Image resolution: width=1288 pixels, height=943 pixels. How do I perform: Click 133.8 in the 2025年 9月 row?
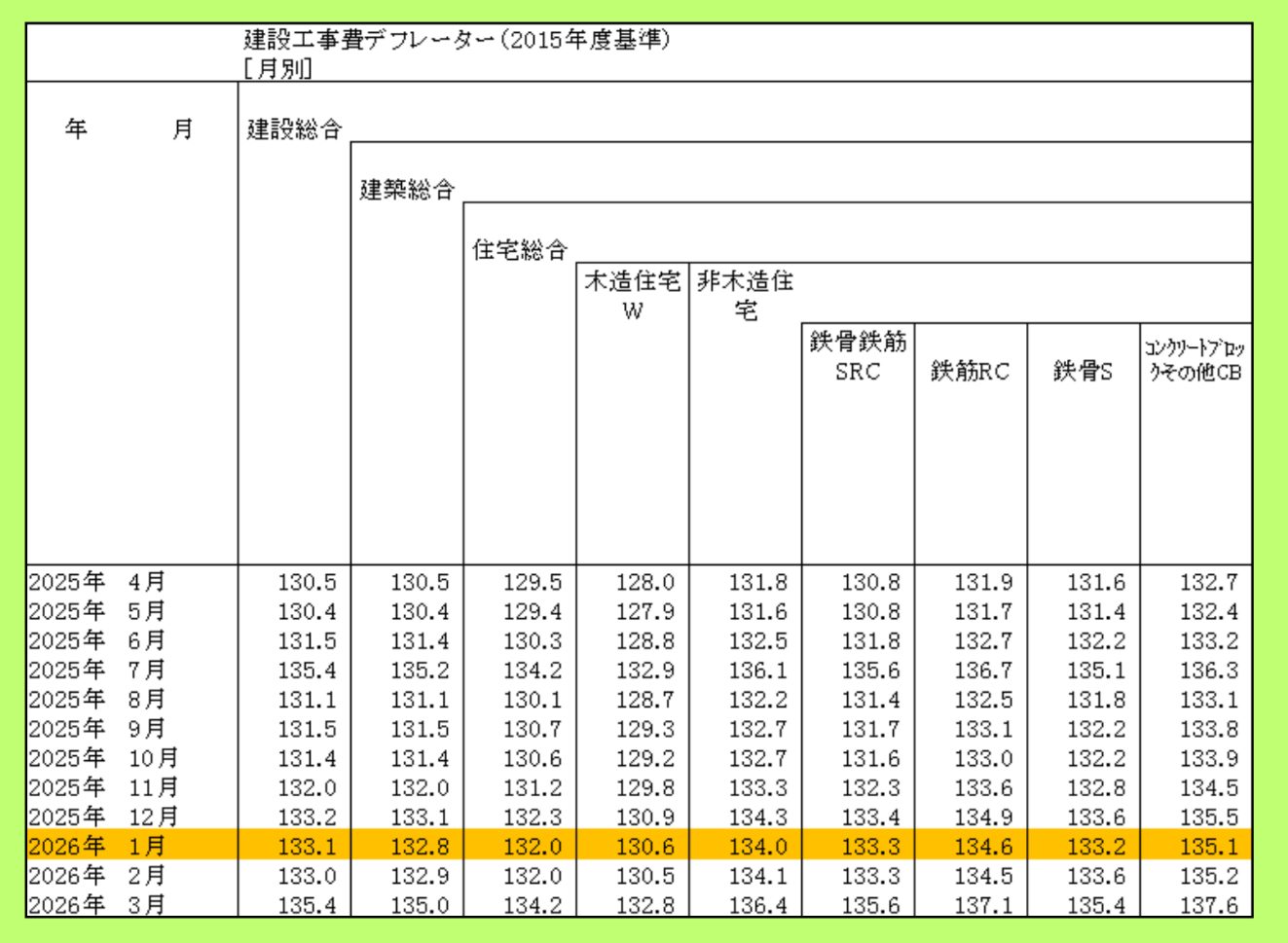click(1209, 729)
